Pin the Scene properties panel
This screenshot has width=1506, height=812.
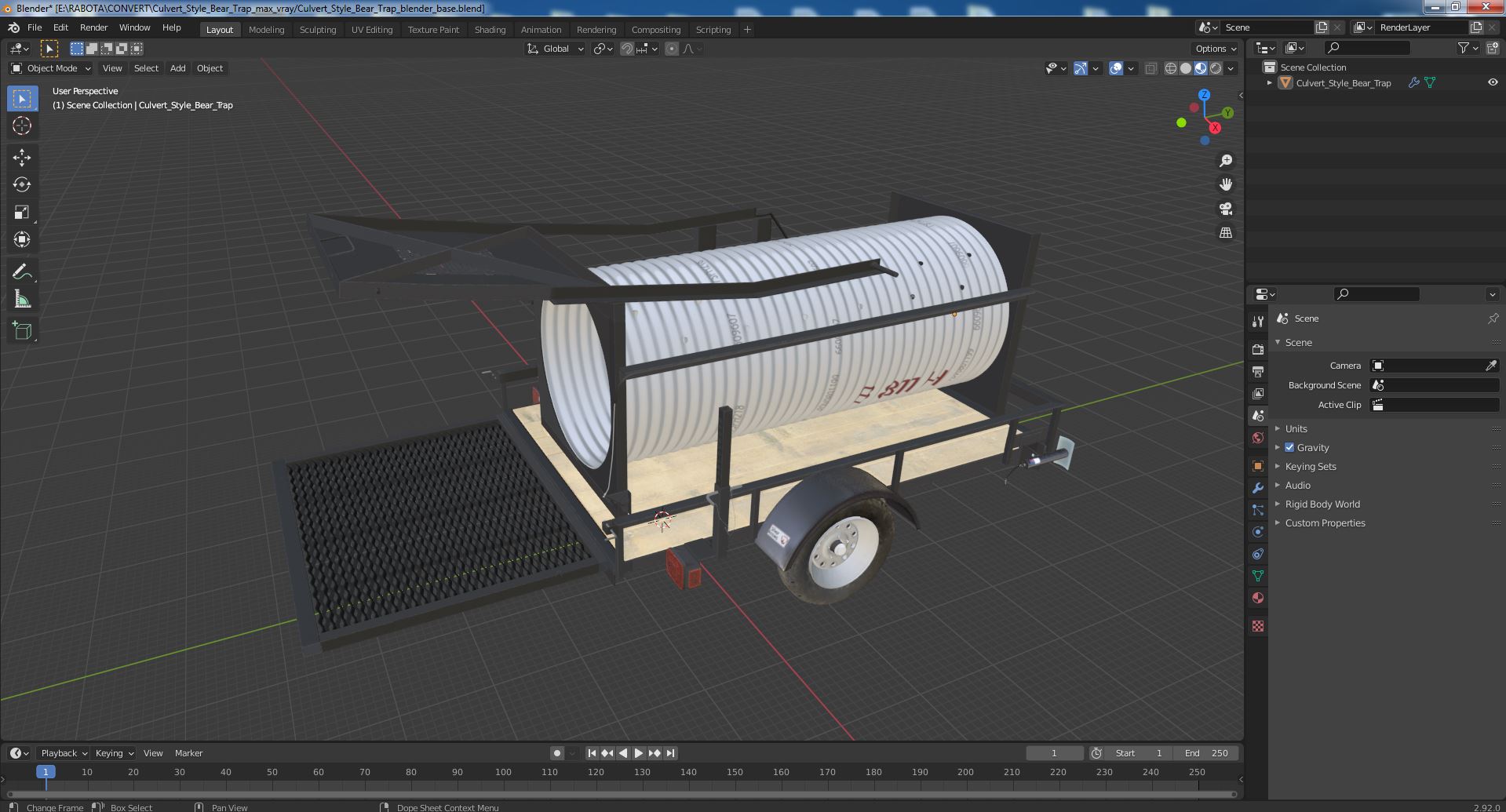(x=1493, y=319)
